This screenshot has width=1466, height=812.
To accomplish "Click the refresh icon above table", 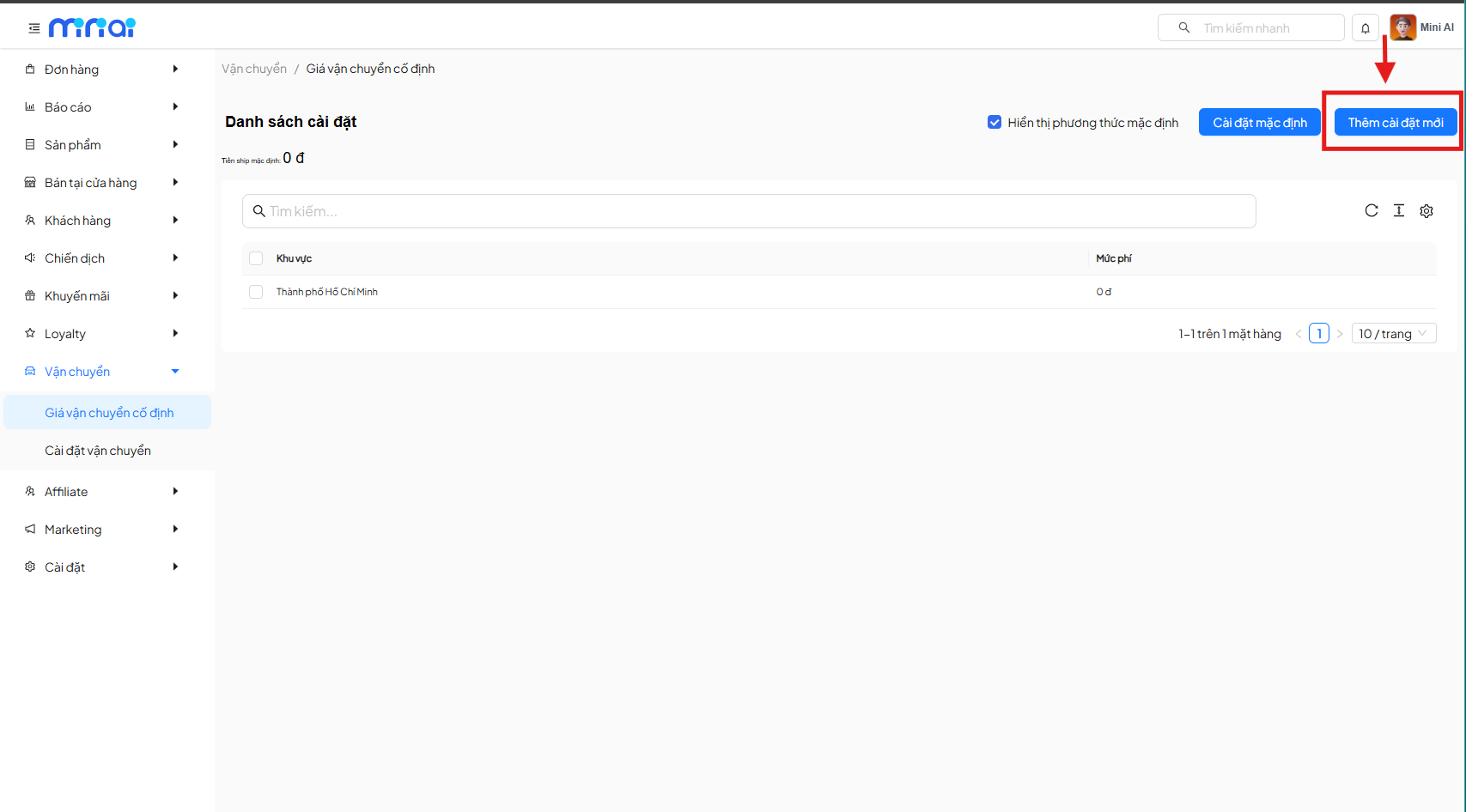I will pos(1372,211).
